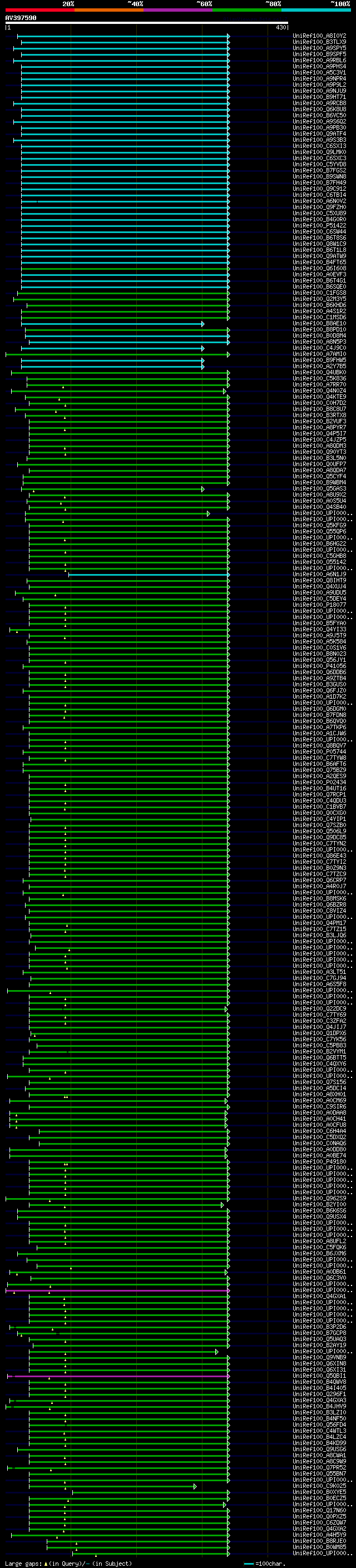356x1568 pixels.
Task: Select hit label UniRef100_B3P2D6
Action: click(x=319, y=1327)
